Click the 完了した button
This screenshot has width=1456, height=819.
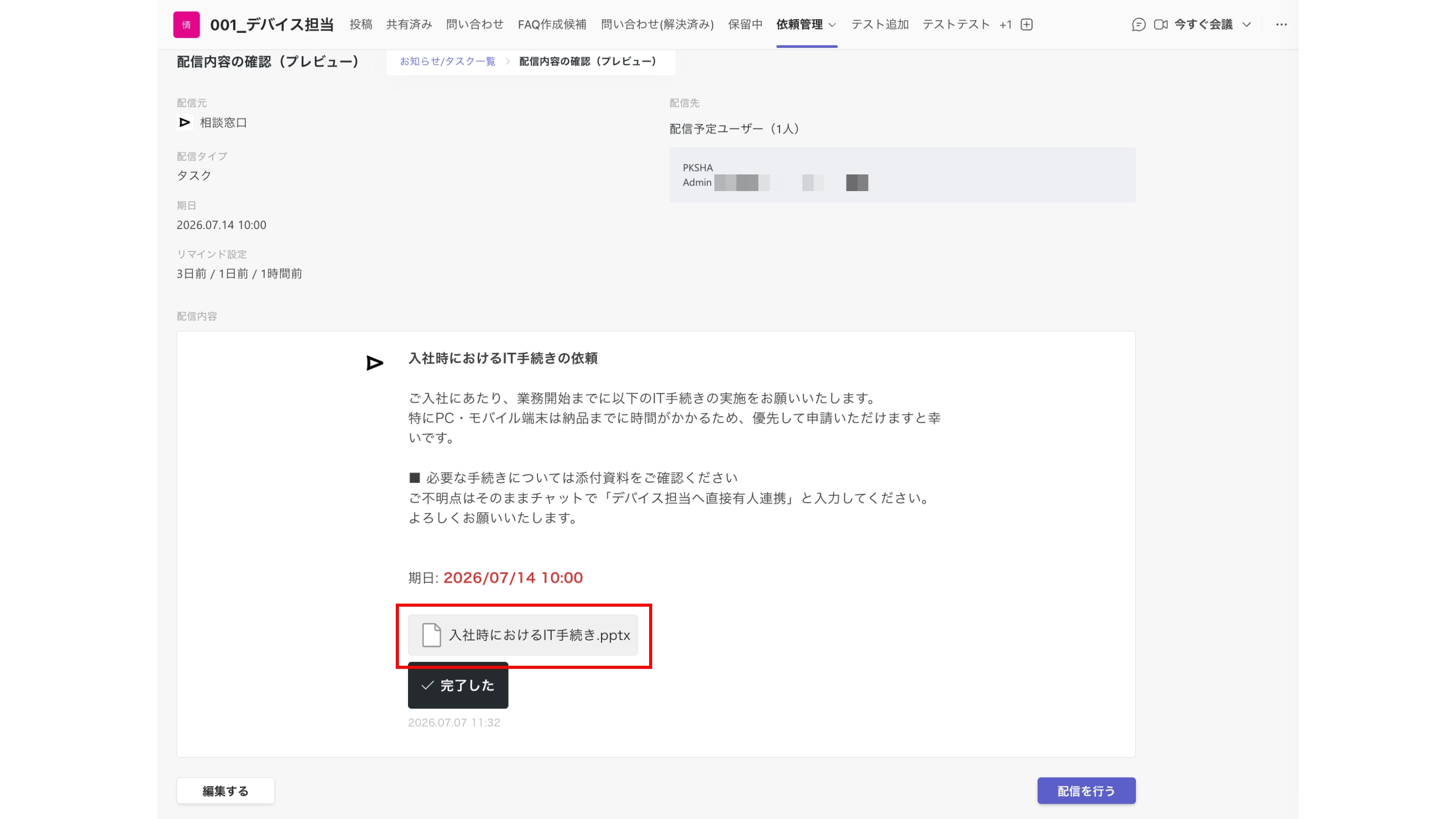458,685
